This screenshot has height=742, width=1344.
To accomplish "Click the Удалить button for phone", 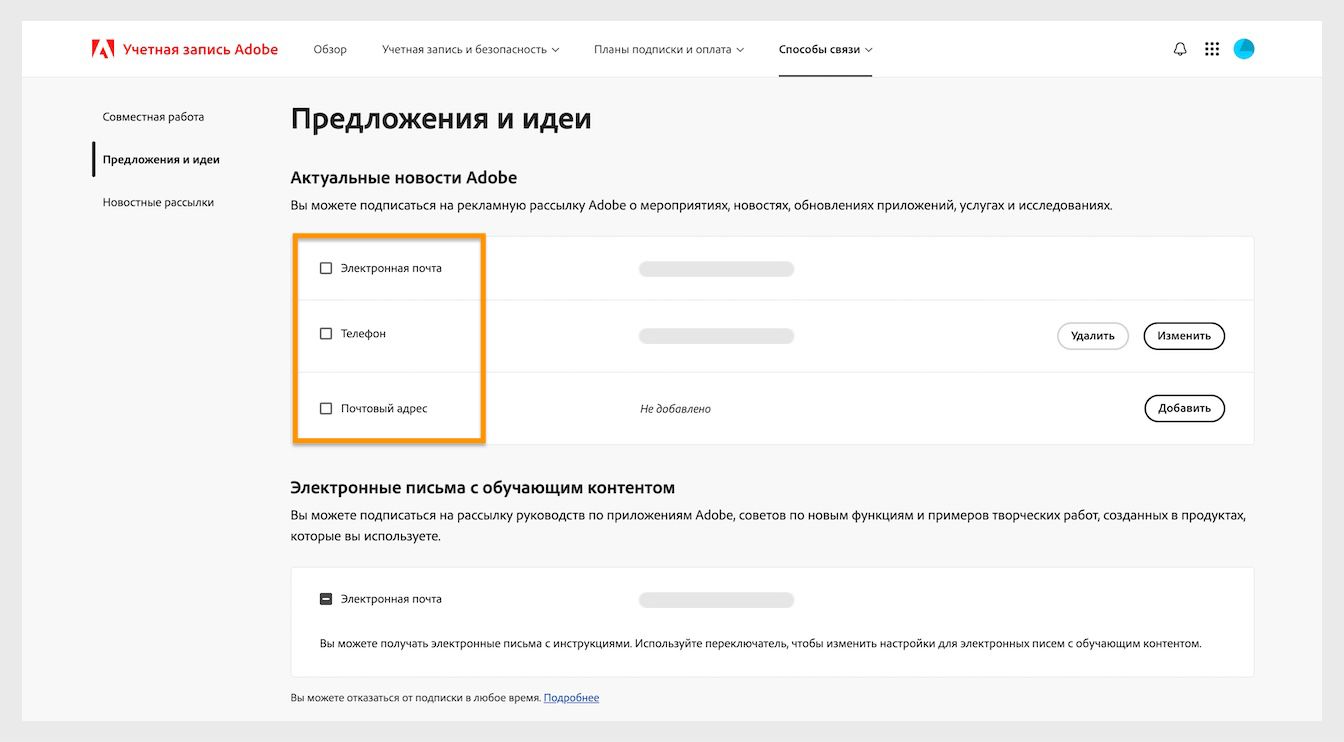I will point(1092,336).
